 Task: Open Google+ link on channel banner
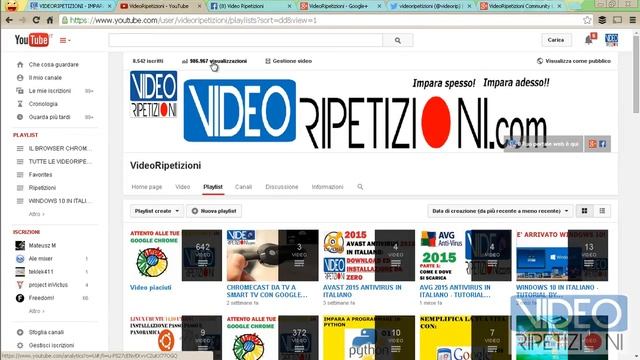pos(592,144)
